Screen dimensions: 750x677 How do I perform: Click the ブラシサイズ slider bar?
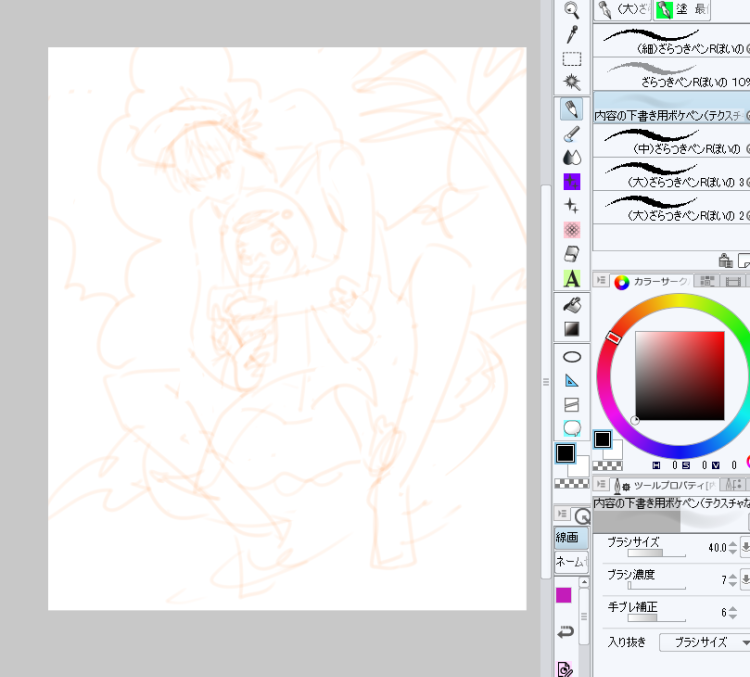[656, 554]
